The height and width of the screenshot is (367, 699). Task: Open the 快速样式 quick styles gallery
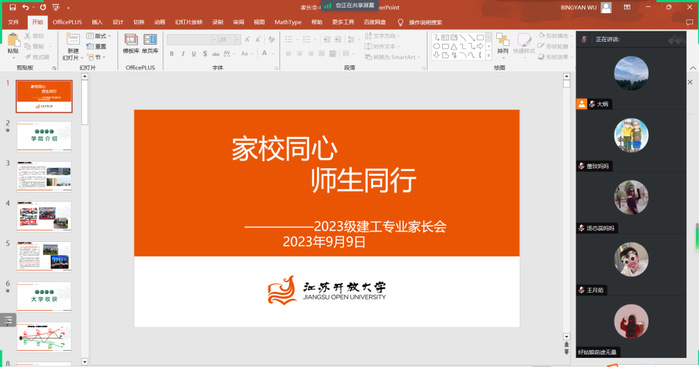pyautogui.click(x=524, y=44)
